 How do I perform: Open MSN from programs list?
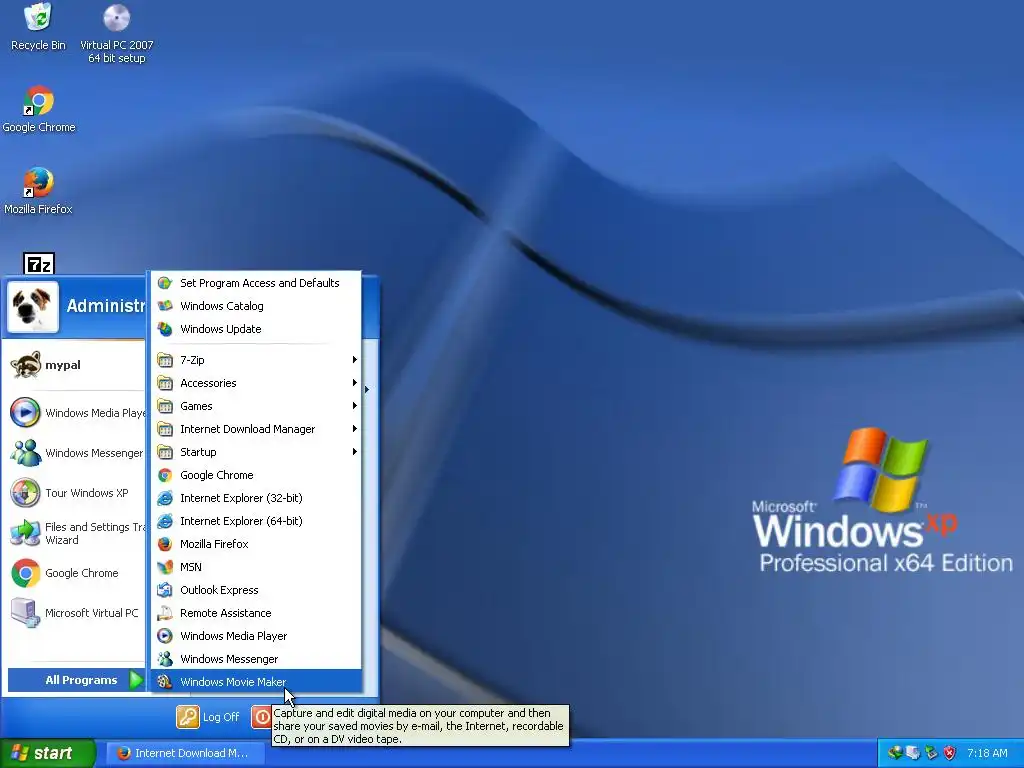[256, 567]
